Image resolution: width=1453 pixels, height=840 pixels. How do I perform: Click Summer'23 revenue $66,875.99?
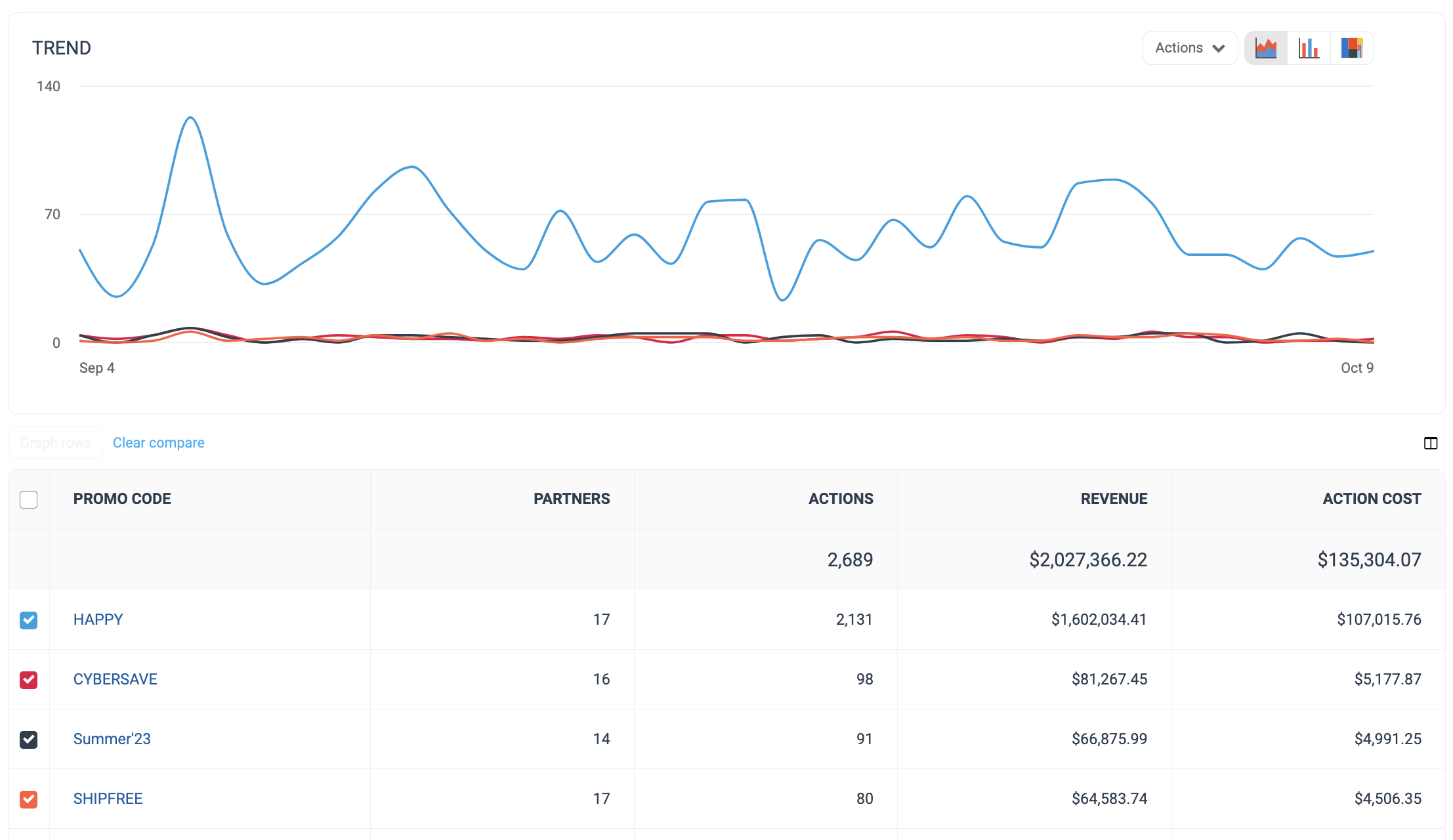[1109, 739]
